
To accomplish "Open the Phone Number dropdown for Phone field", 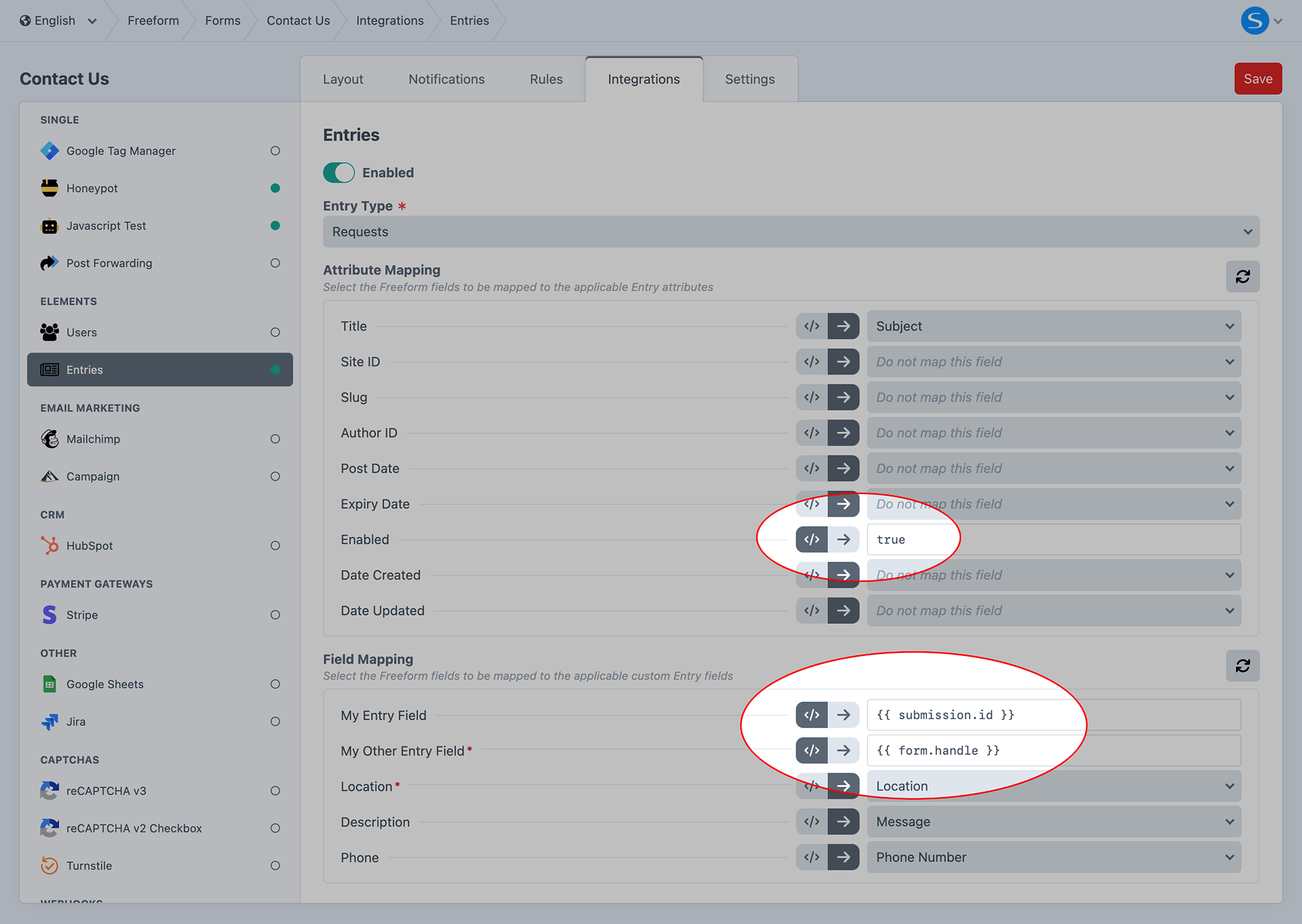I will 1053,857.
